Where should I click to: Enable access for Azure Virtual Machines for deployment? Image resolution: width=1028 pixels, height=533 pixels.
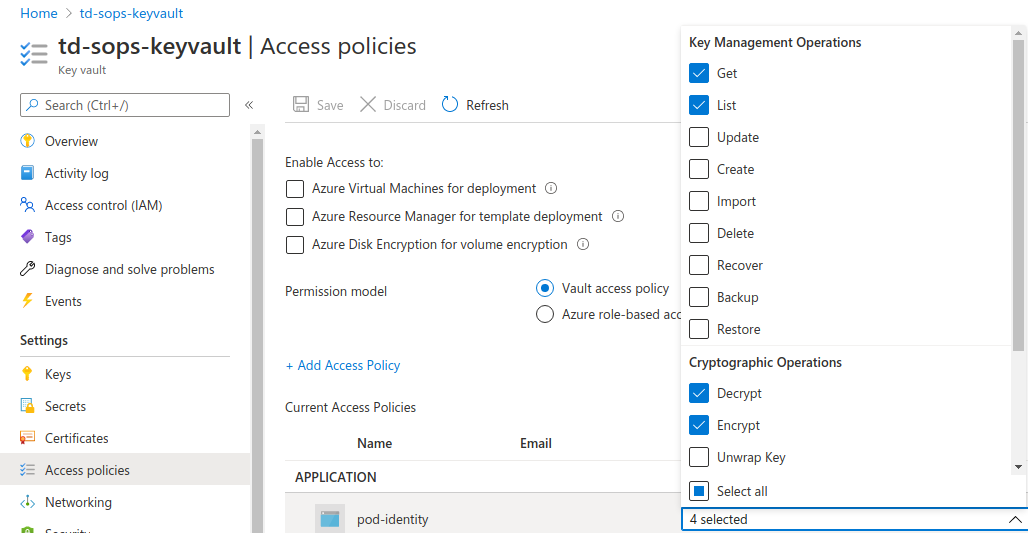pyautogui.click(x=295, y=189)
